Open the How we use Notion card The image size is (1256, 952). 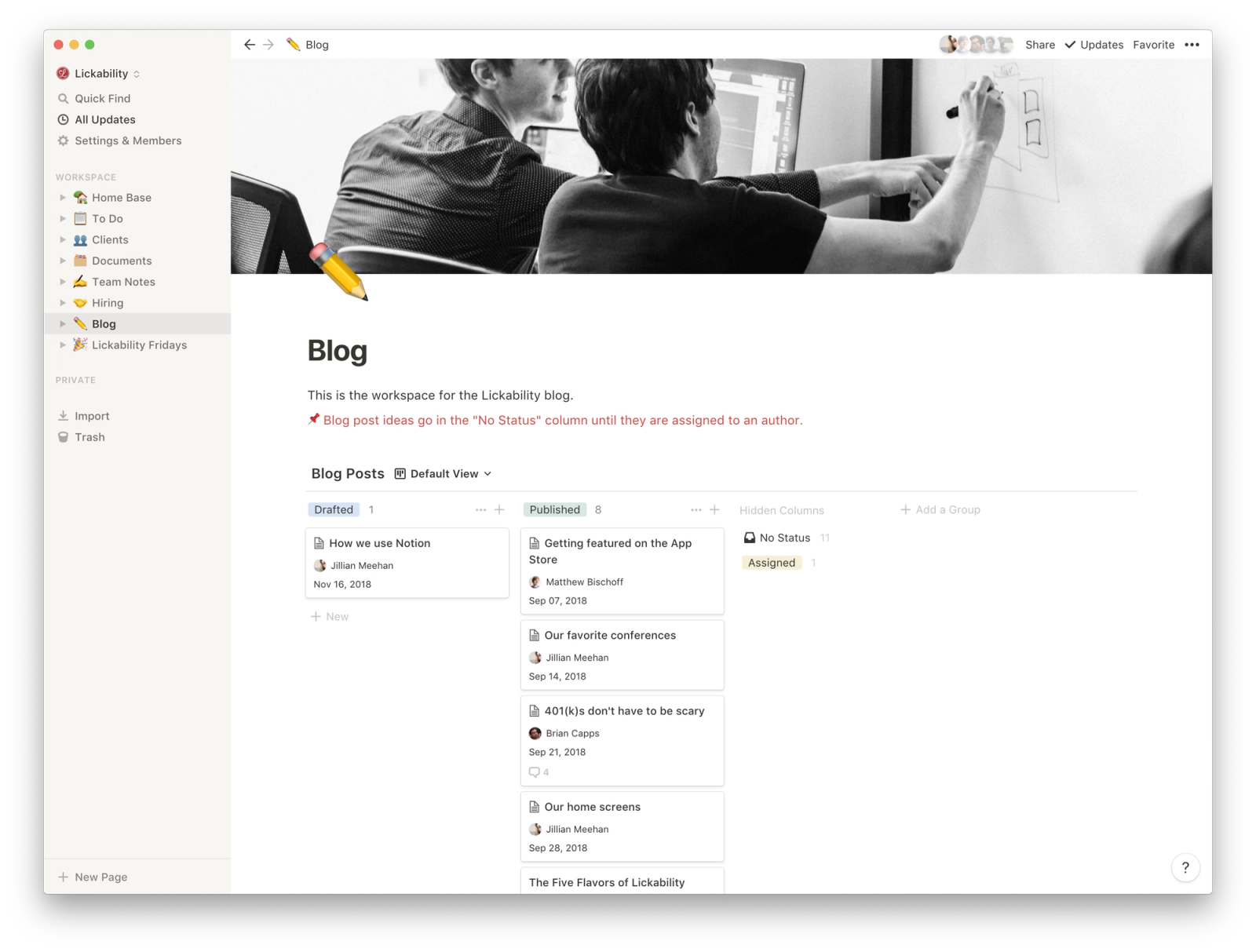(407, 563)
